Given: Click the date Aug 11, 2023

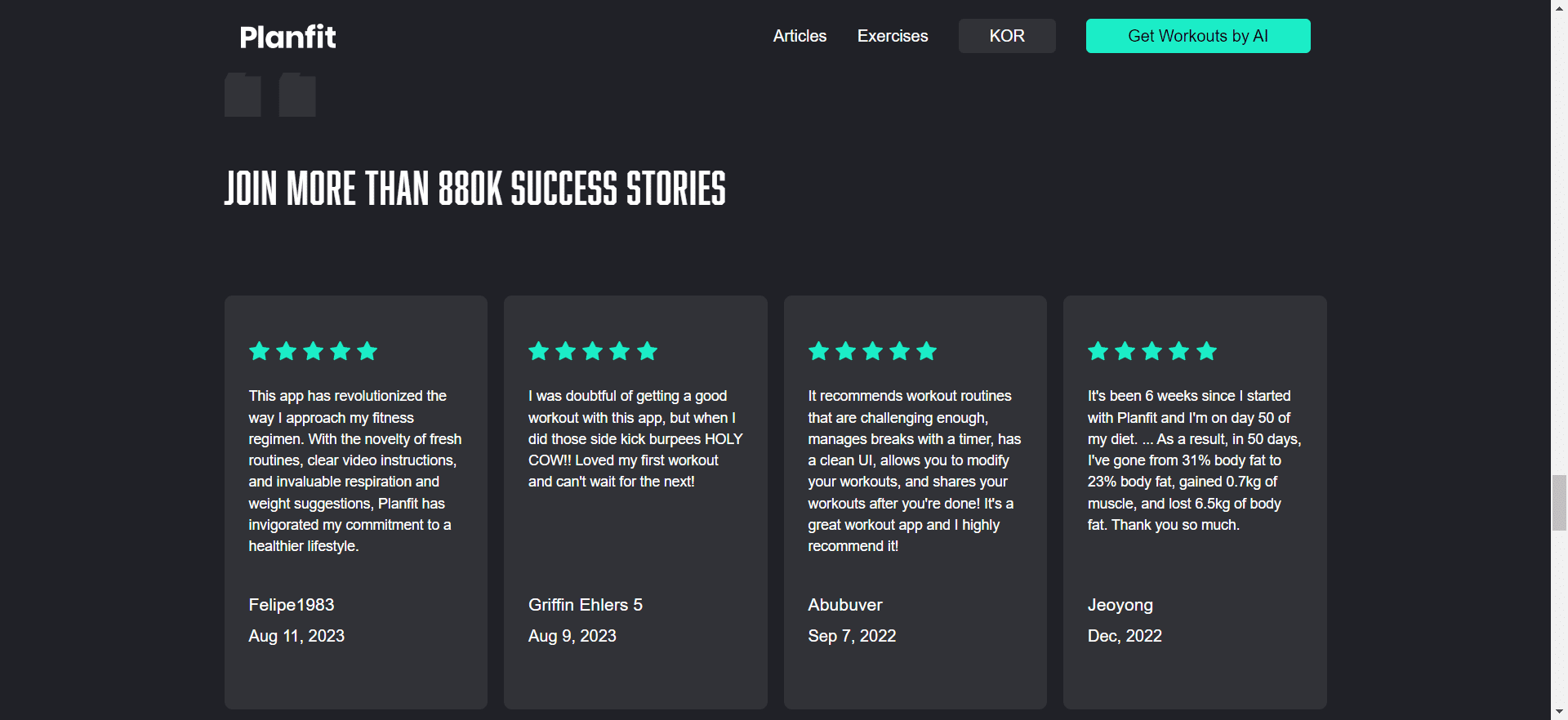Looking at the screenshot, I should (x=296, y=636).
